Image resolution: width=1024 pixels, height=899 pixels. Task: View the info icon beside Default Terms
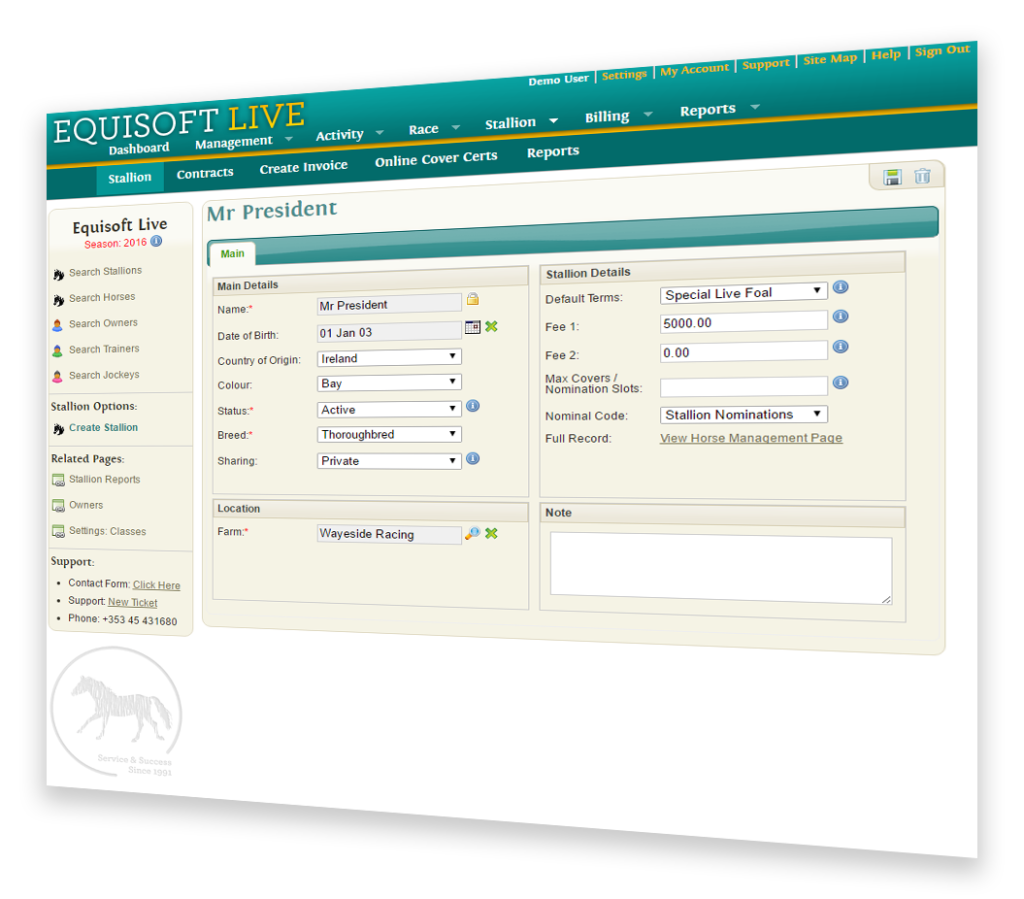coord(840,287)
